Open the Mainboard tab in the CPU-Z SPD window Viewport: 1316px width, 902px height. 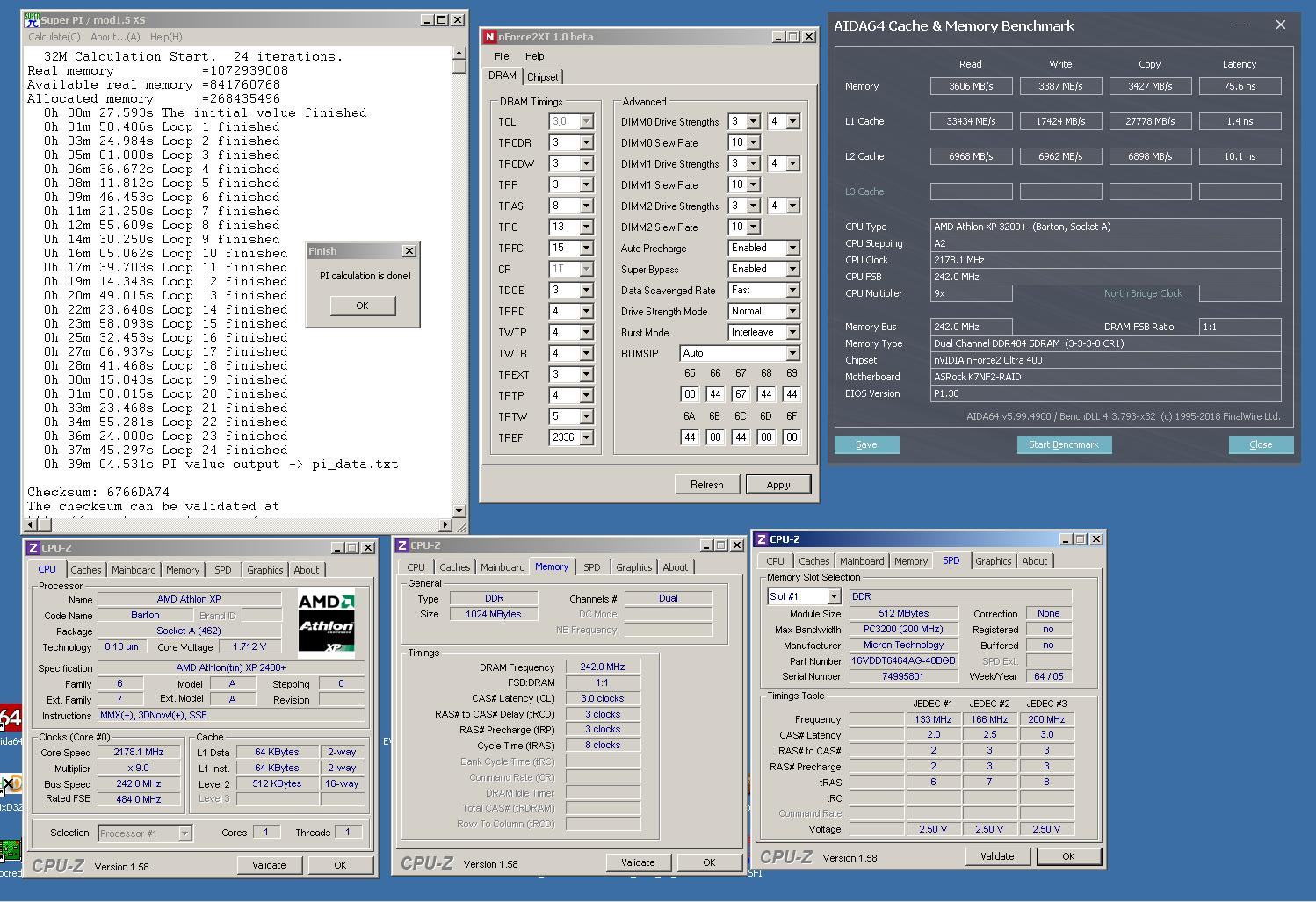coord(861,561)
